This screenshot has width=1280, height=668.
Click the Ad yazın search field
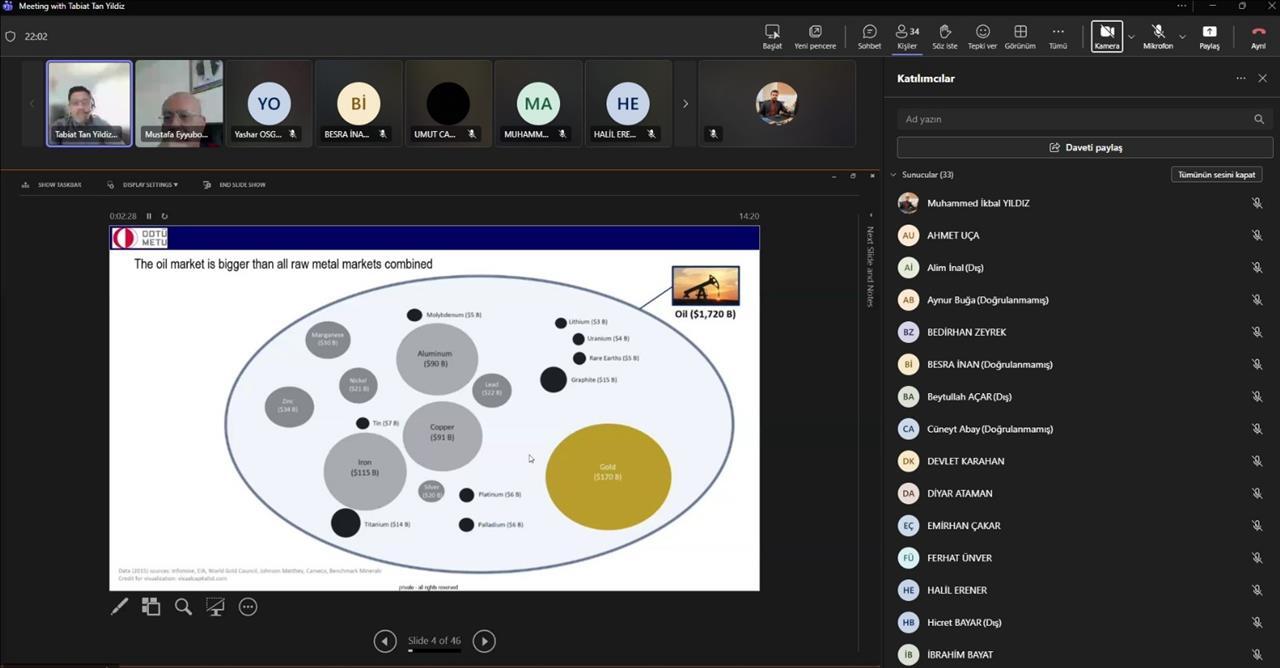[1075, 119]
